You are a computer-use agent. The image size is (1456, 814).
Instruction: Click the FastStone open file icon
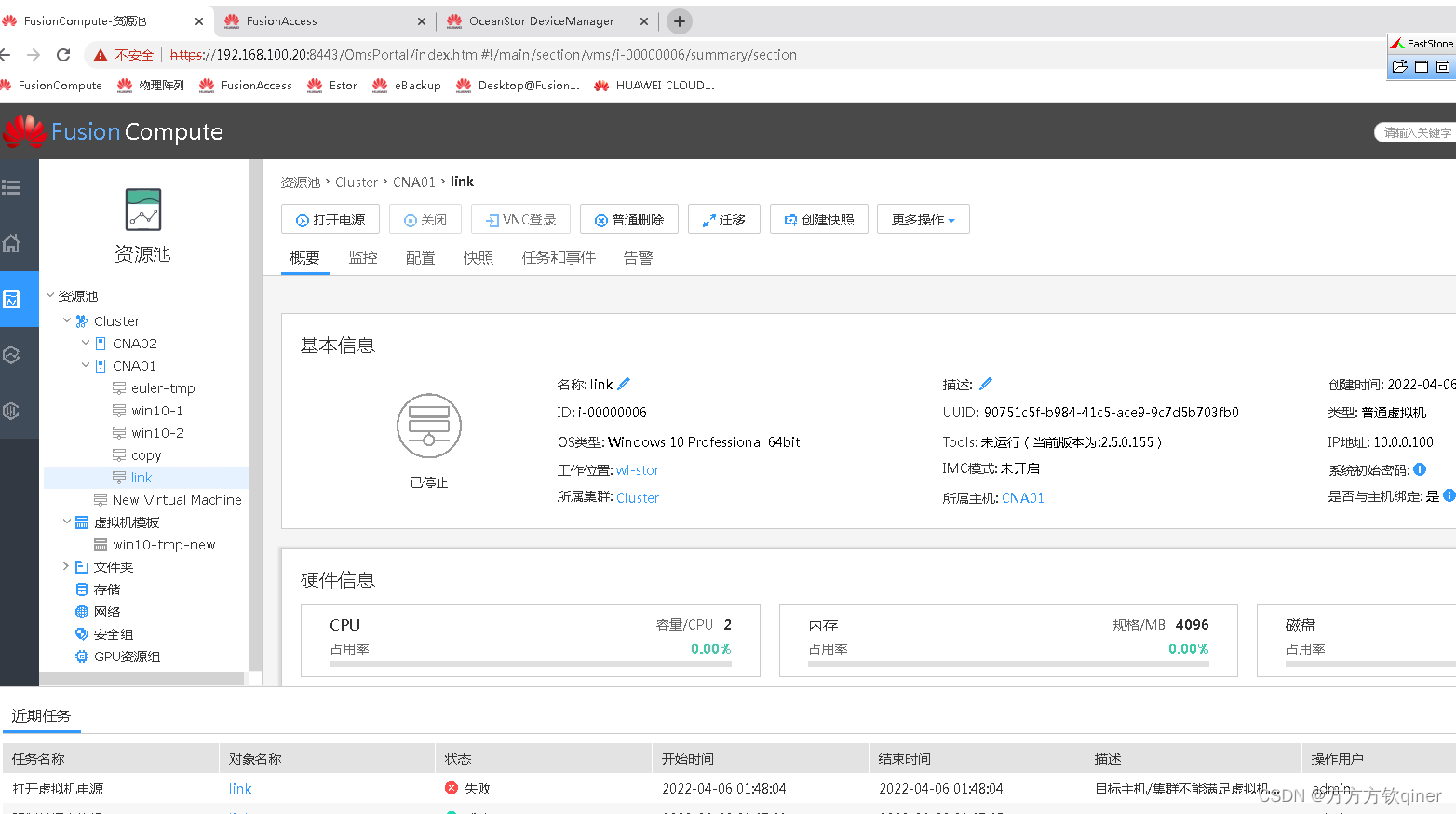pos(1399,67)
